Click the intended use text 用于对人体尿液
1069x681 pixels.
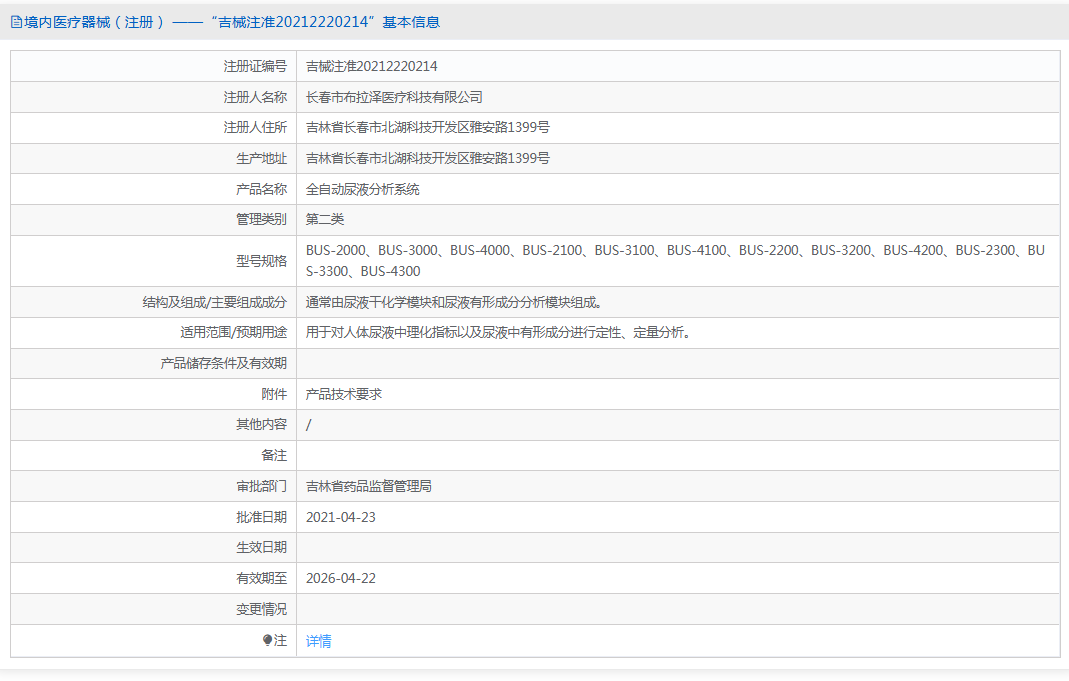pyautogui.click(x=498, y=333)
